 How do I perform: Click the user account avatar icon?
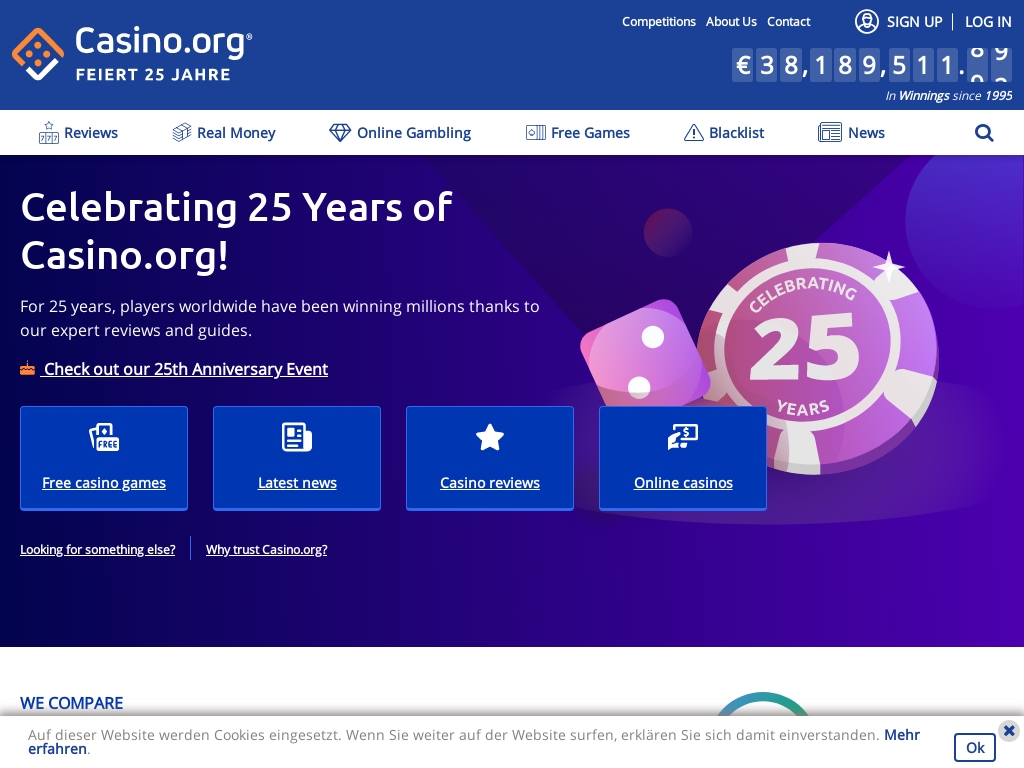(x=867, y=22)
